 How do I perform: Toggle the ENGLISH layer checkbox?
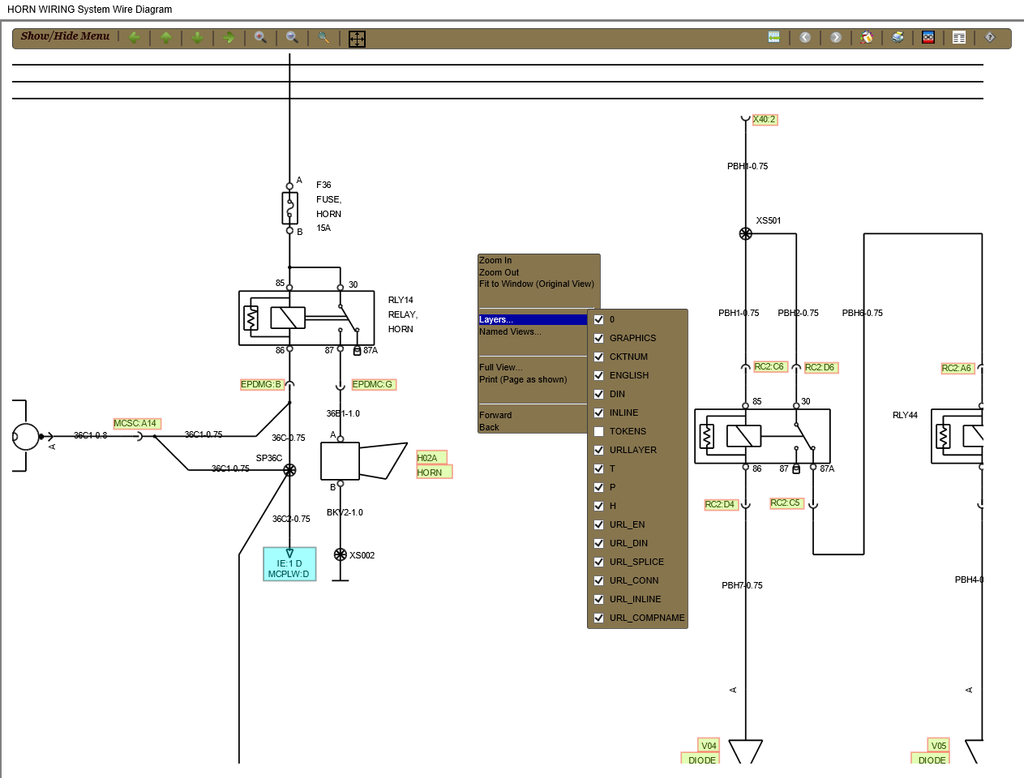click(x=598, y=375)
